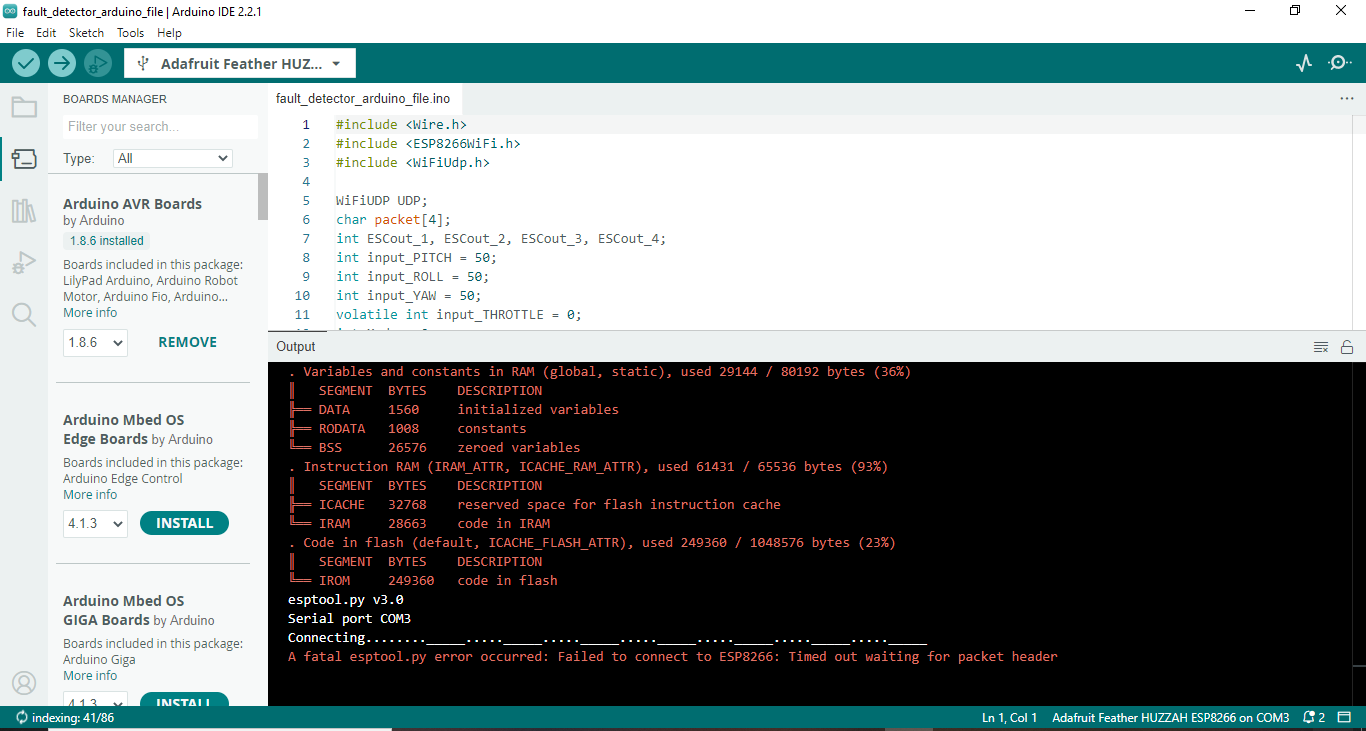The width and height of the screenshot is (1366, 731).
Task: Click the Serial port COM3 output line
Action: click(x=349, y=619)
